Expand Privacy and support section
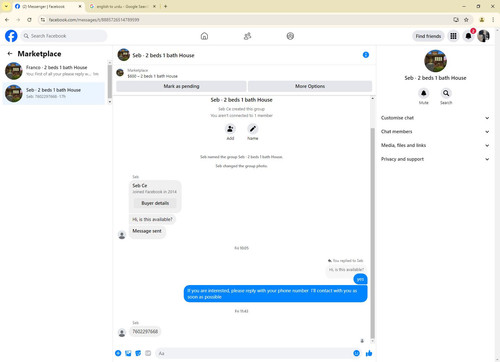 point(435,159)
